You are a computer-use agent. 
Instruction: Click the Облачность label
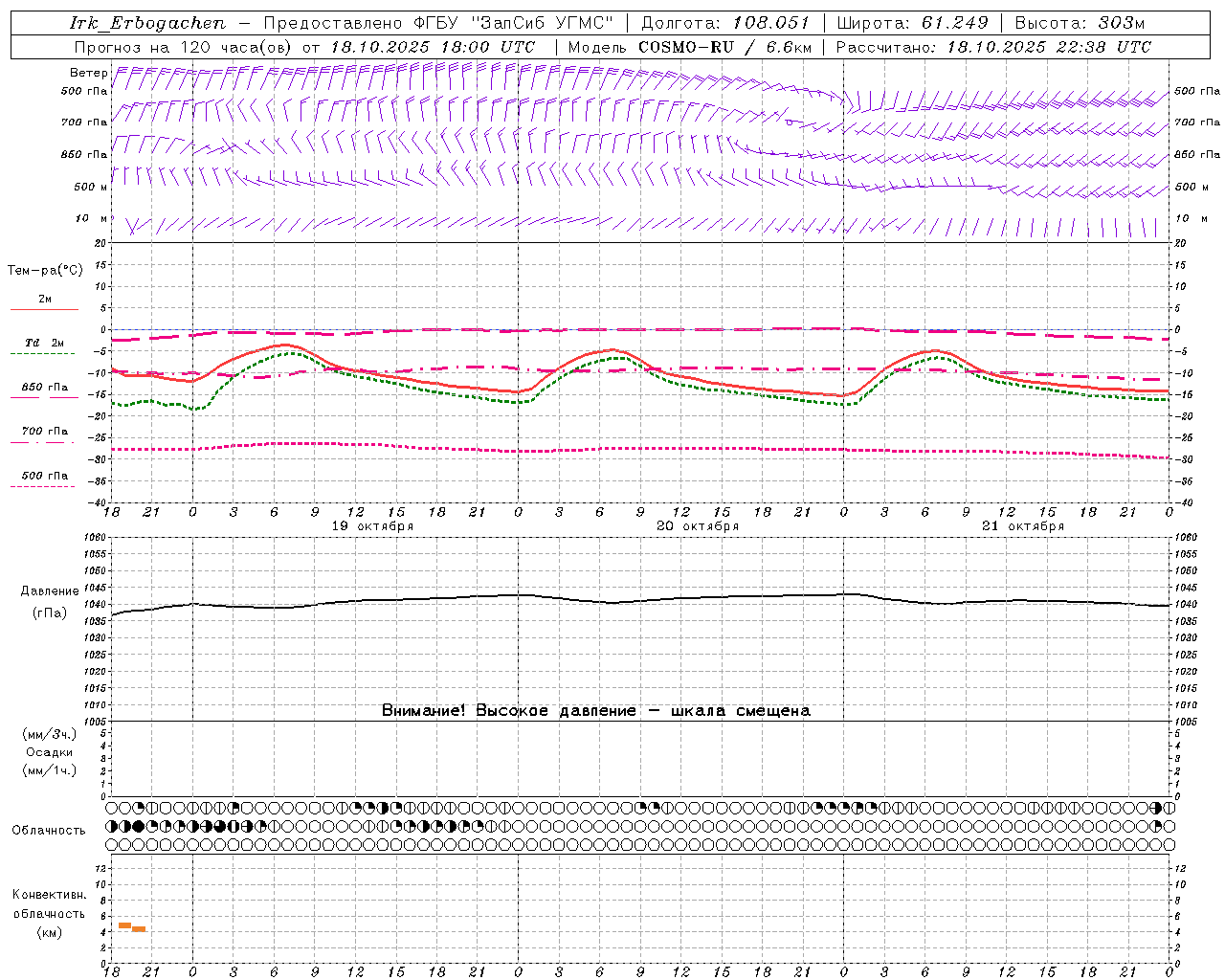[49, 830]
